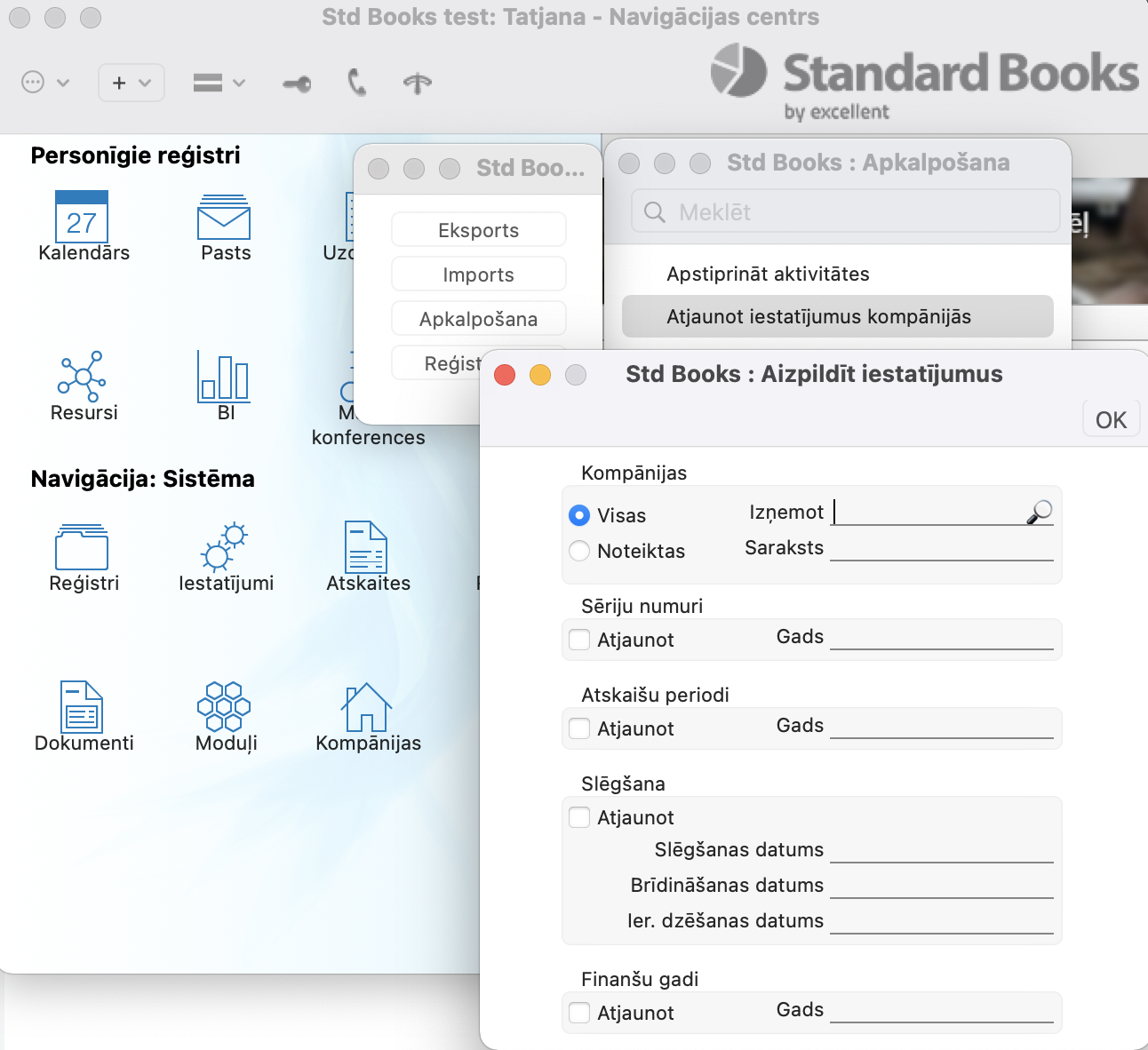Open the Kompānijas house icon
The height and width of the screenshot is (1050, 1148).
(366, 707)
